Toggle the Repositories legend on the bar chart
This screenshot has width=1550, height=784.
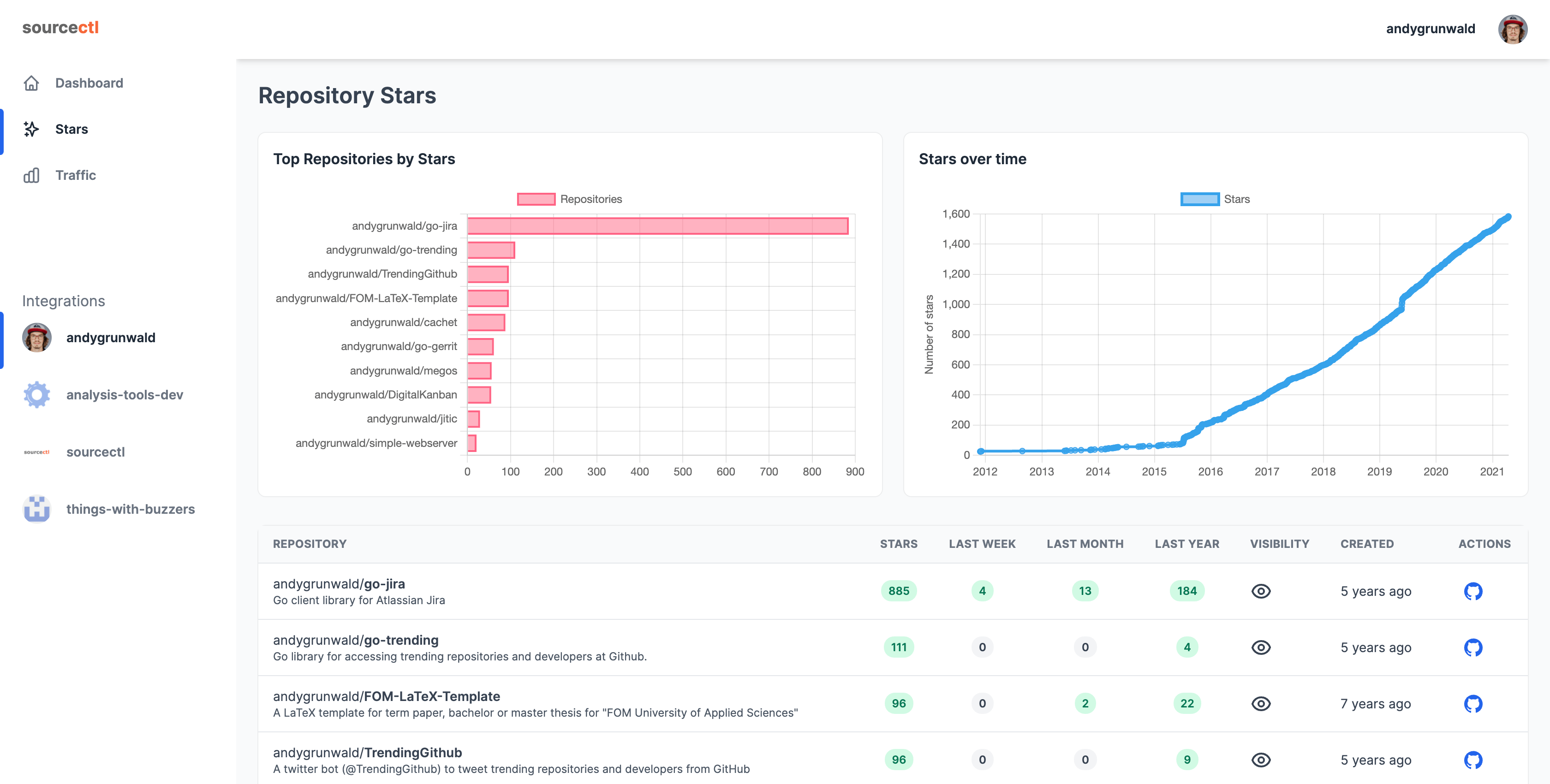569,199
